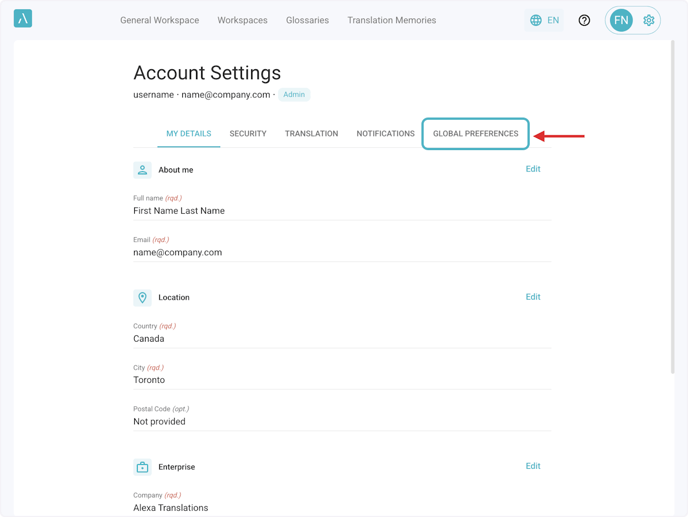
Task: Open Translation Memories in the top menu
Action: click(391, 20)
